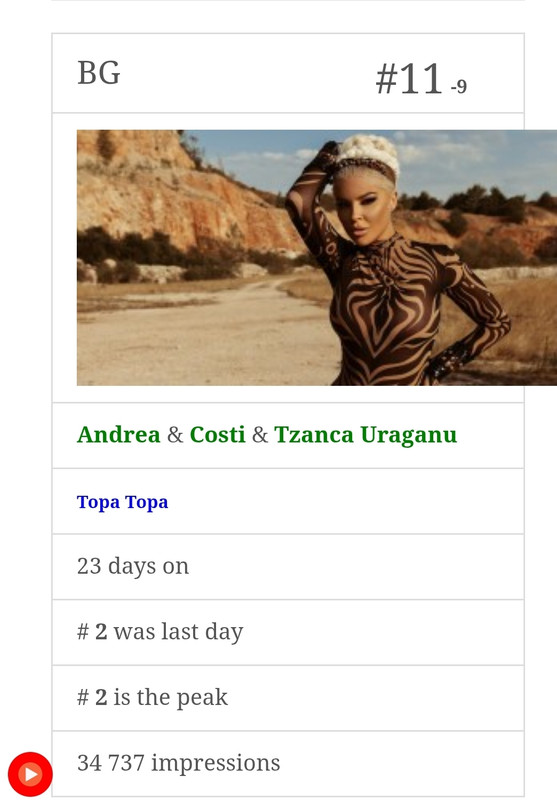The image size is (557, 800).
Task: Click the bold 2 in last day row
Action: (x=101, y=632)
